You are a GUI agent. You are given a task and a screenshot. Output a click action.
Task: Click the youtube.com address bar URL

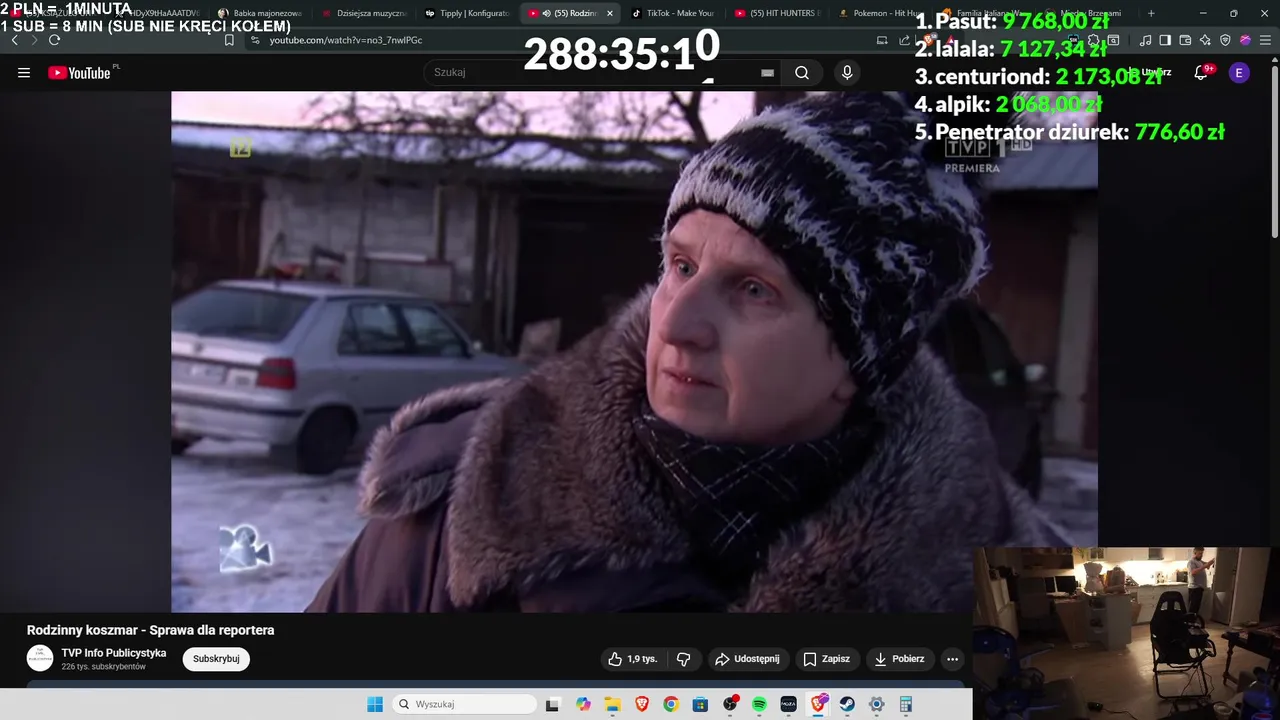(346, 40)
